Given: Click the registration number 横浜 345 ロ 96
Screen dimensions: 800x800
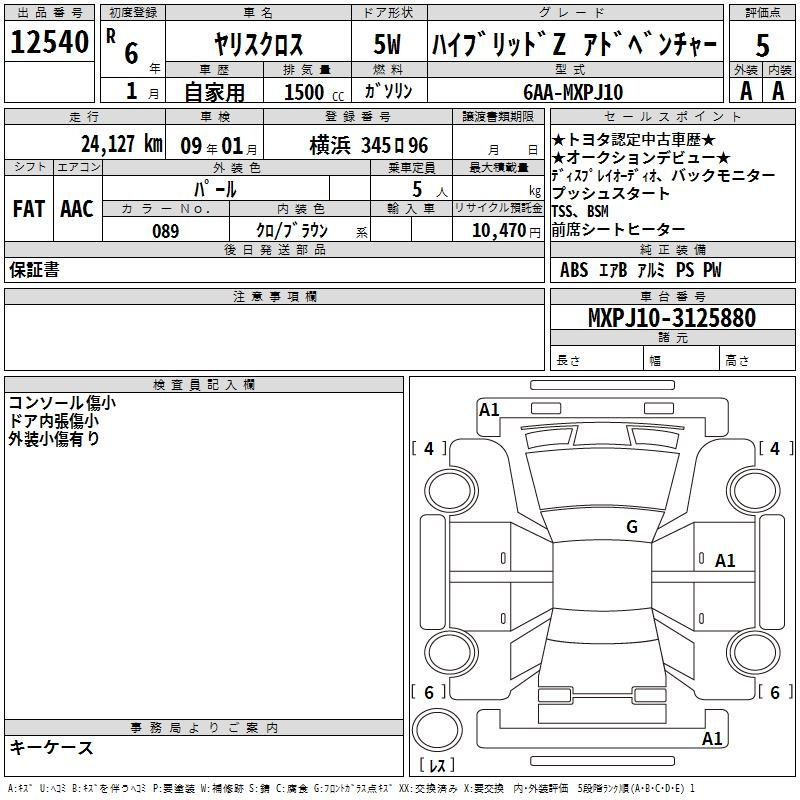Looking at the screenshot, I should pos(369,145).
